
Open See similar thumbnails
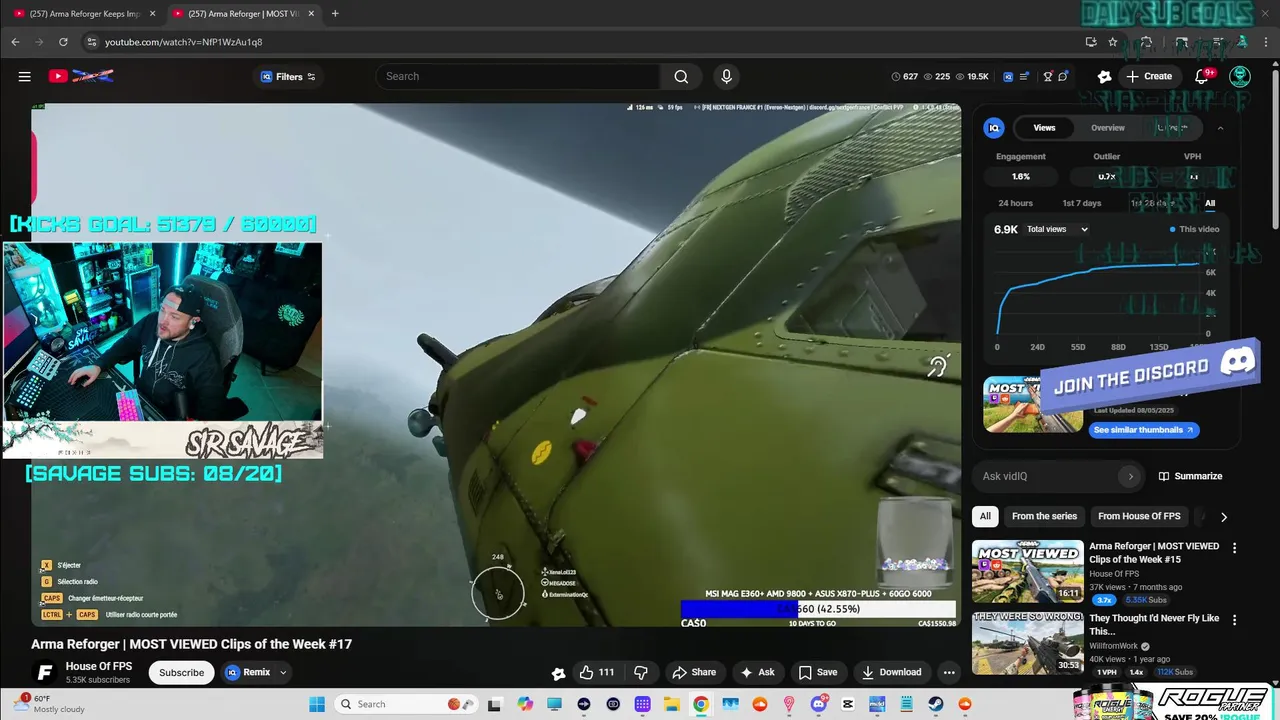tap(1144, 430)
